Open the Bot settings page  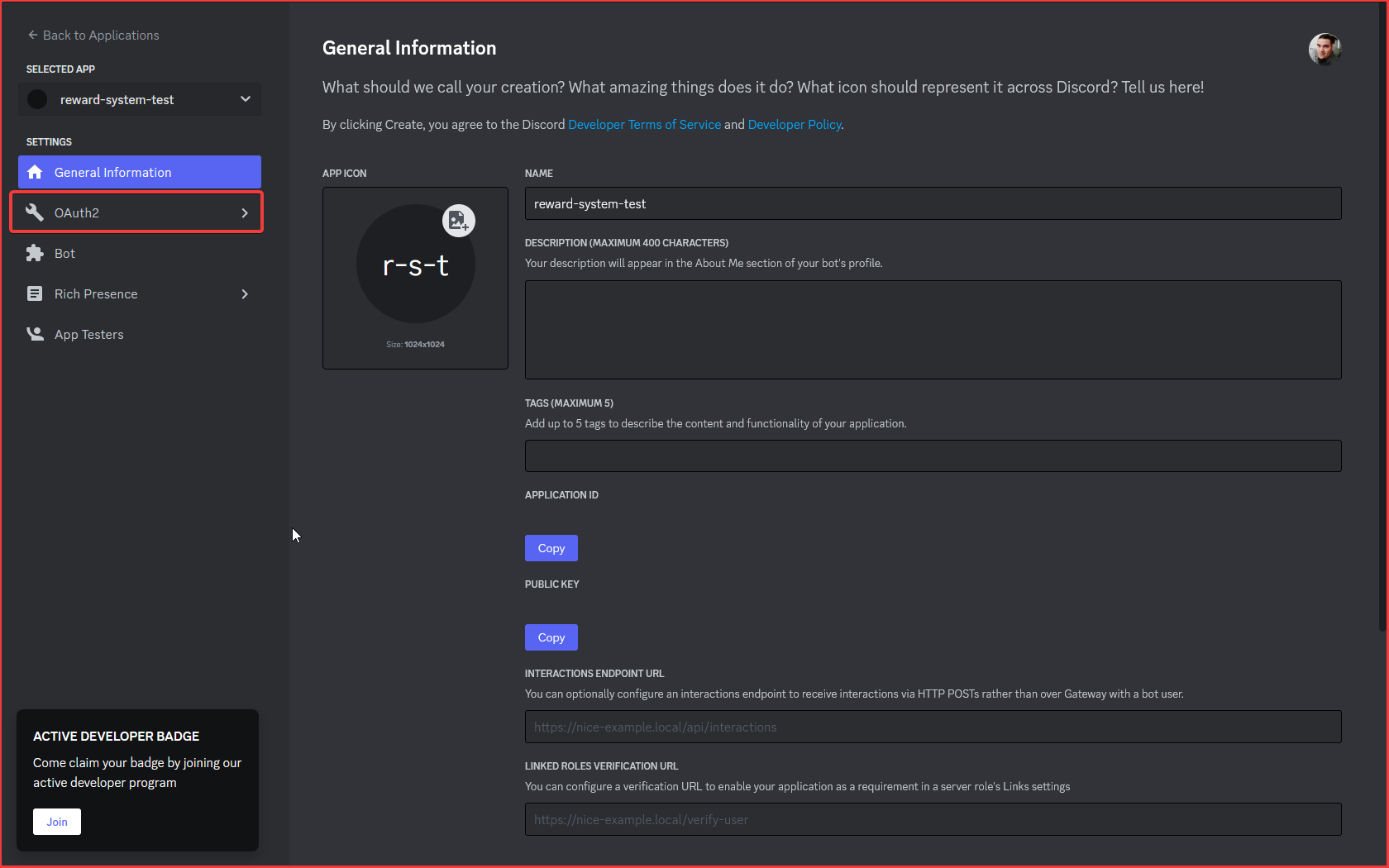pos(140,253)
